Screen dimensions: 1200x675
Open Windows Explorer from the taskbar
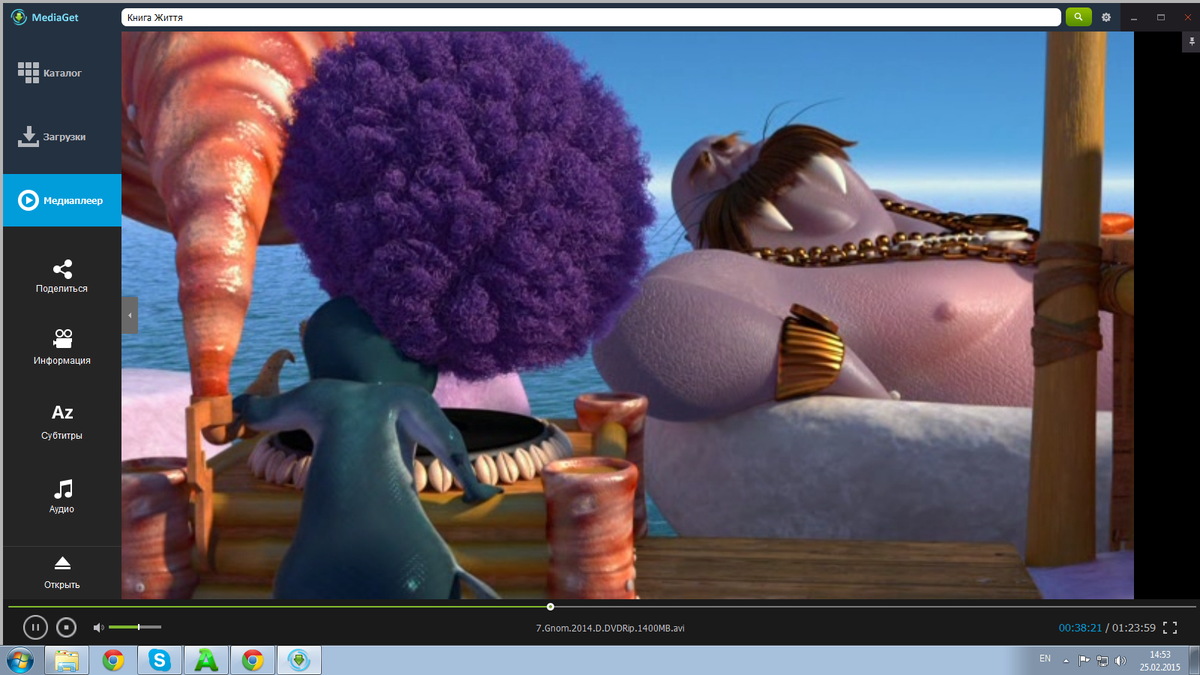pos(67,660)
